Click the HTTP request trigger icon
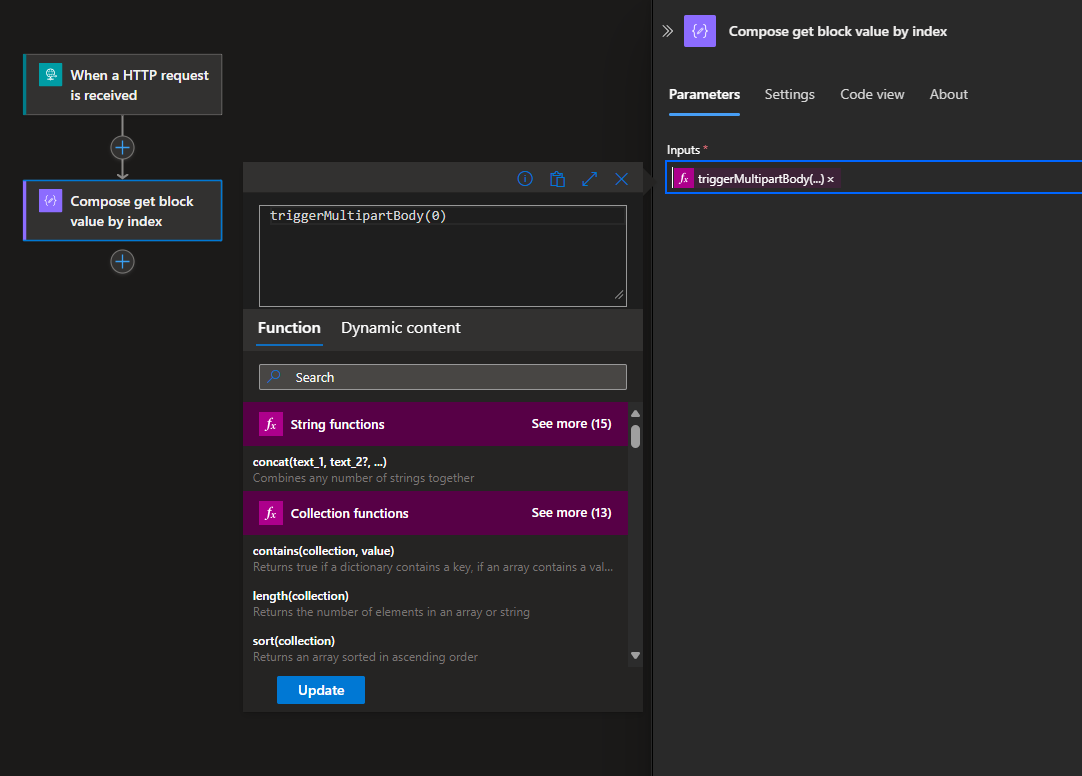Image resolution: width=1082 pixels, height=776 pixels. tap(50, 74)
